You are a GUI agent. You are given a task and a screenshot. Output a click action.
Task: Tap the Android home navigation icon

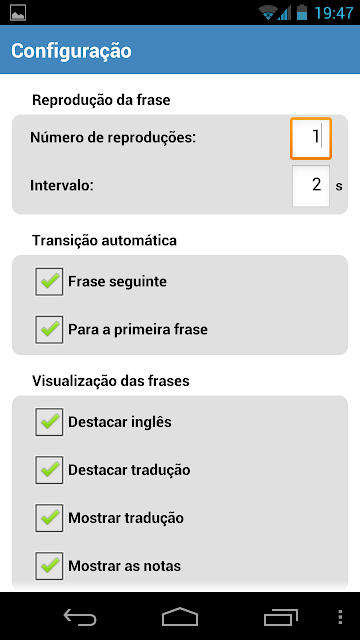(x=180, y=616)
